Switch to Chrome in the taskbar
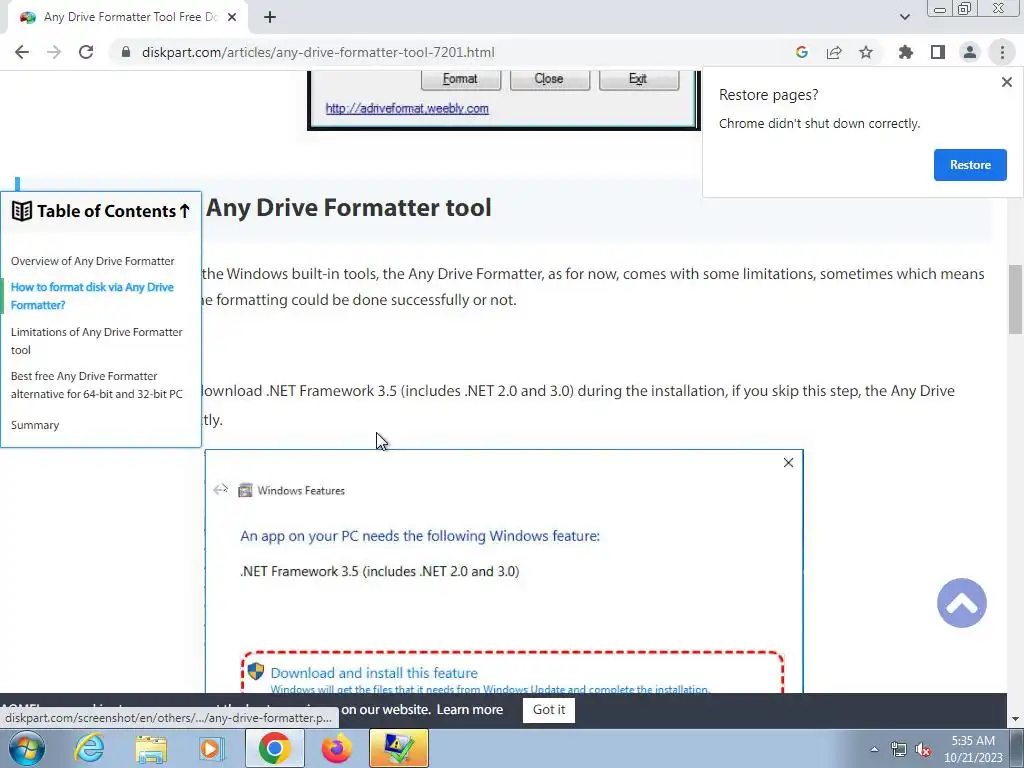Screen dimensions: 1024x768 274,748
